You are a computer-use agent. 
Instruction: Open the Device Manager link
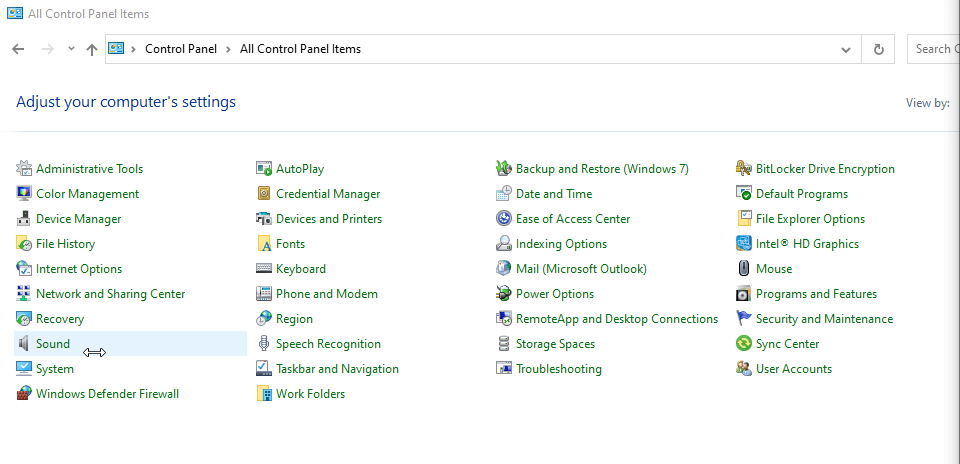[78, 219]
